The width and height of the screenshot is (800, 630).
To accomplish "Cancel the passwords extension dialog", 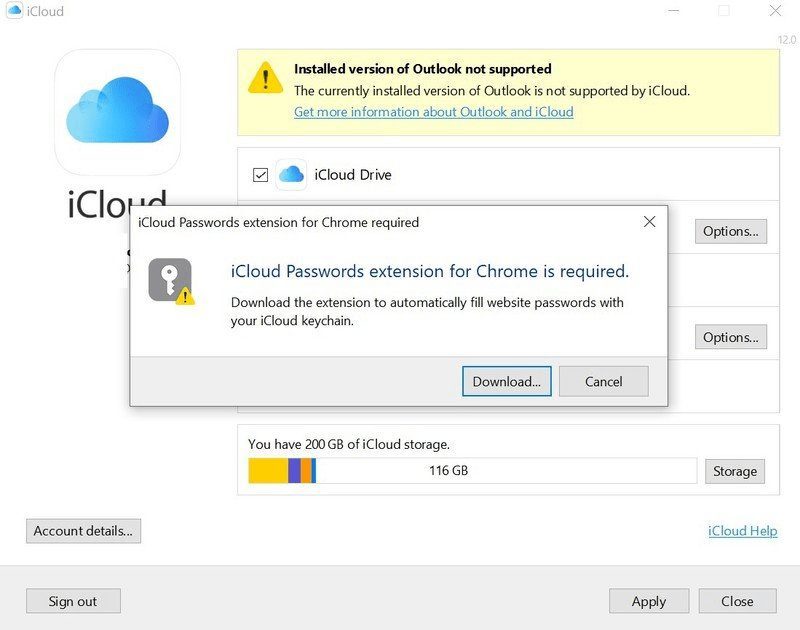I will click(x=603, y=381).
